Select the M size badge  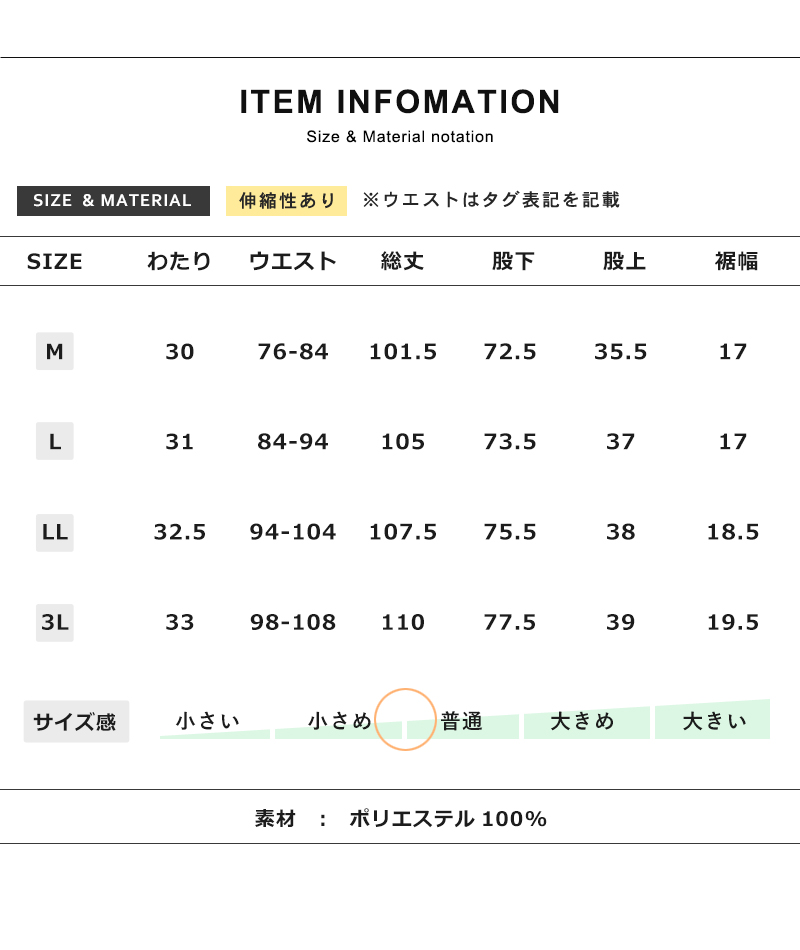click(x=55, y=351)
